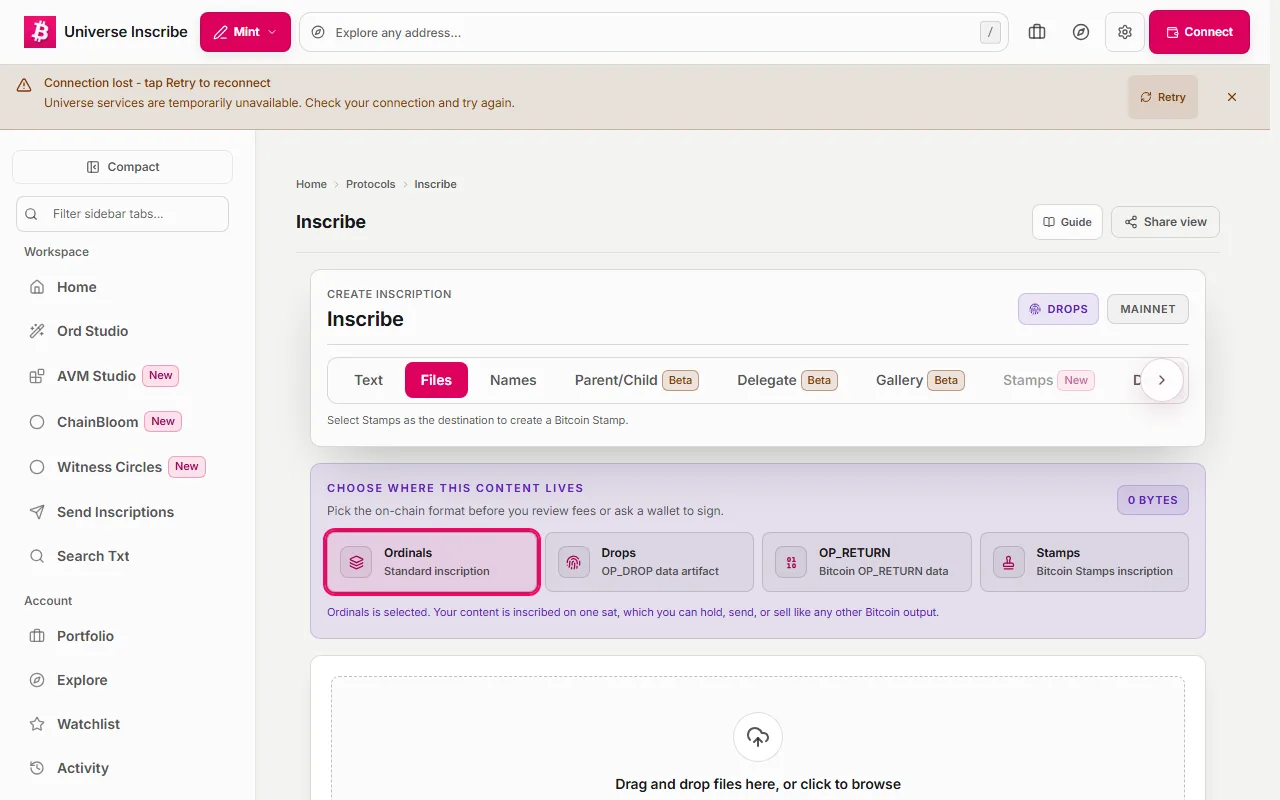Open AVM Studio in the sidebar

(128, 376)
